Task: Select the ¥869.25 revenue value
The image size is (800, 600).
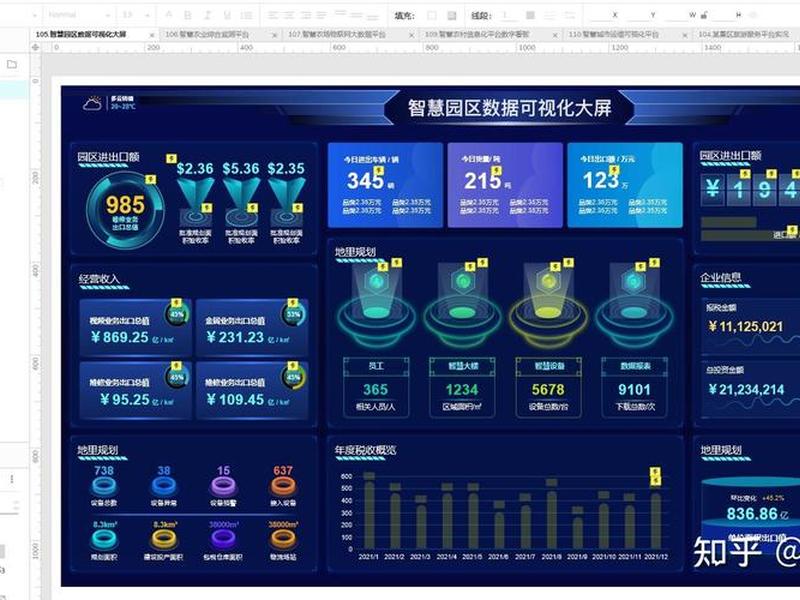Action: coord(119,337)
